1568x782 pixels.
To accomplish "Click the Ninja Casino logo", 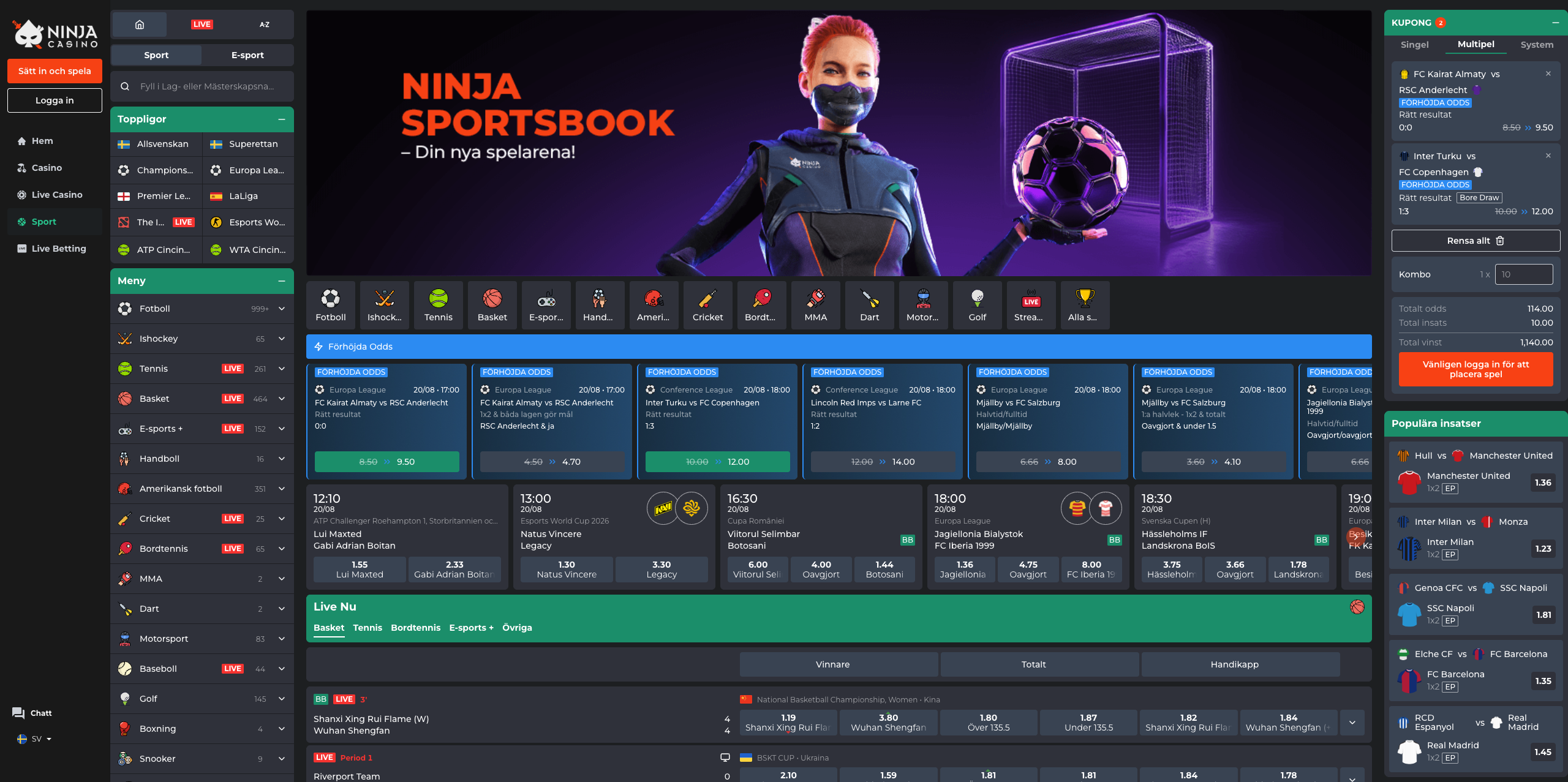I will [x=55, y=34].
